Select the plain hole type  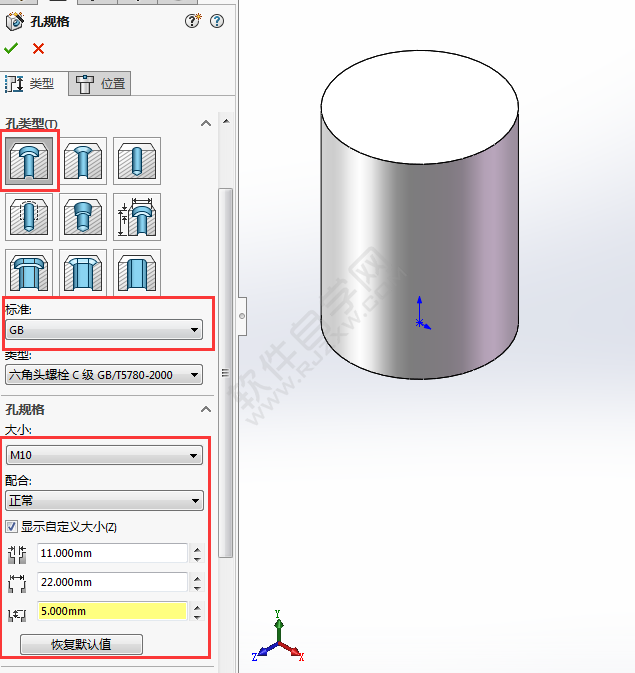pyautogui.click(x=137, y=161)
